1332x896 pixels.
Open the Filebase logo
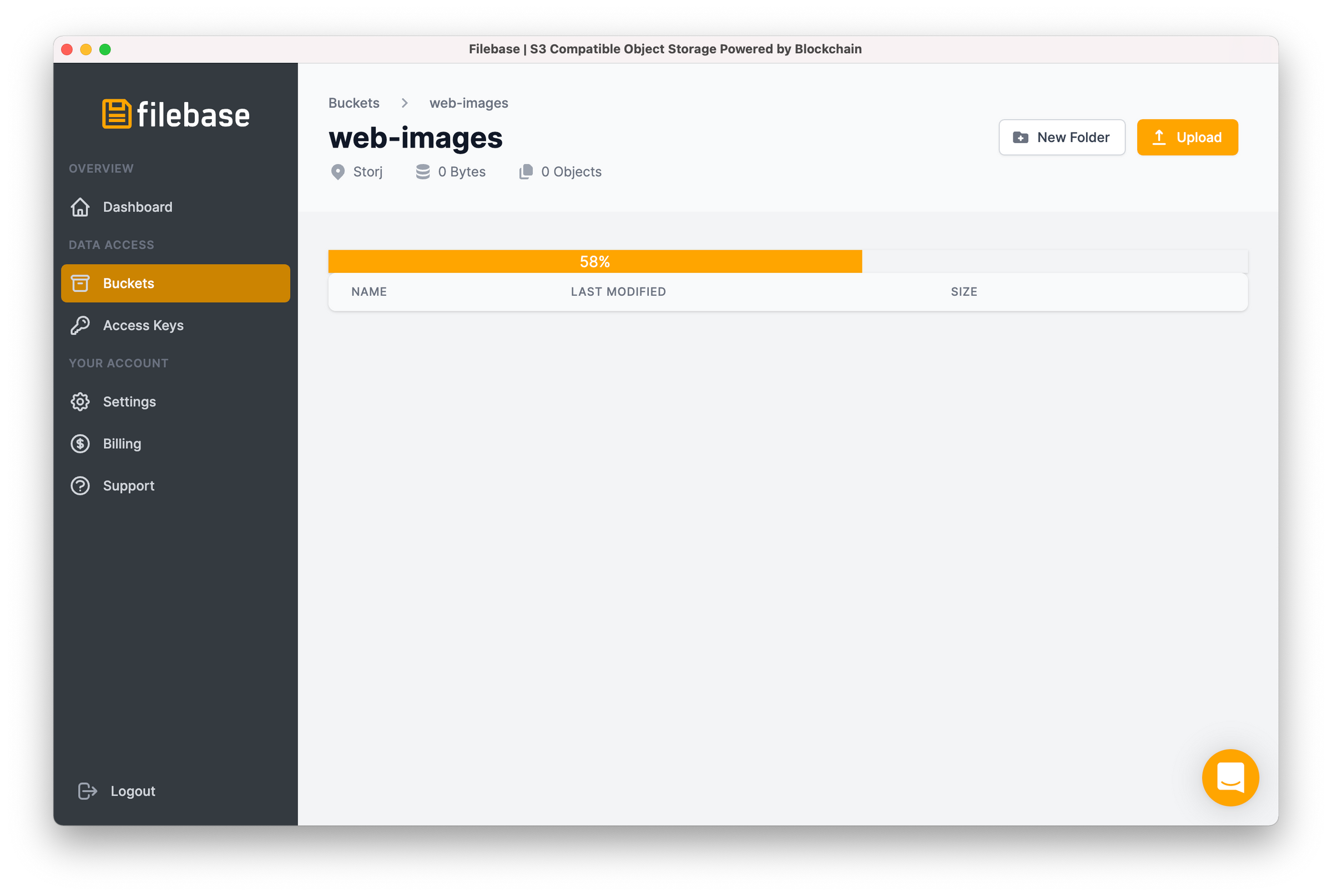tap(175, 114)
